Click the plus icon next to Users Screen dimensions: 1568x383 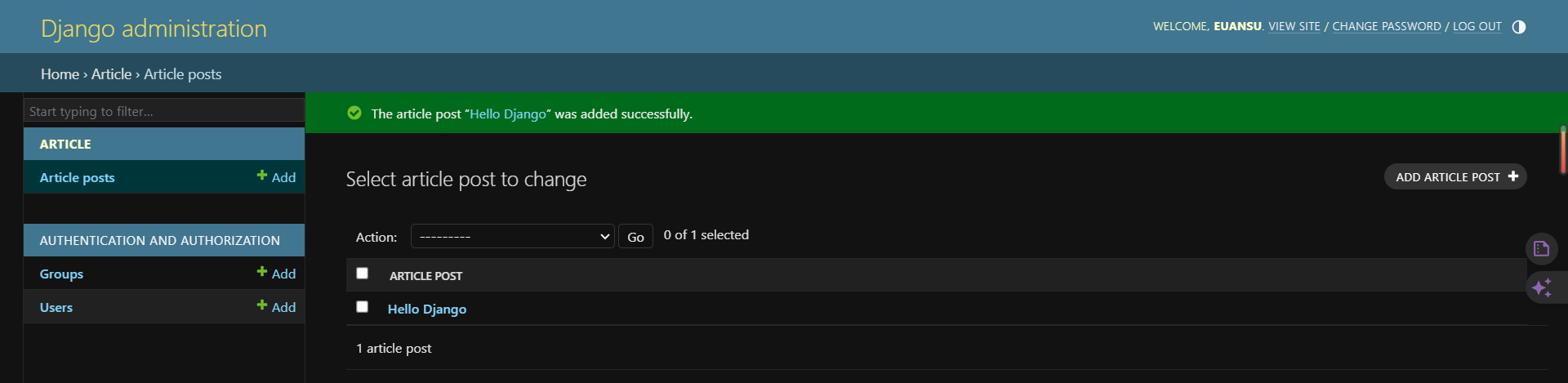(x=262, y=305)
